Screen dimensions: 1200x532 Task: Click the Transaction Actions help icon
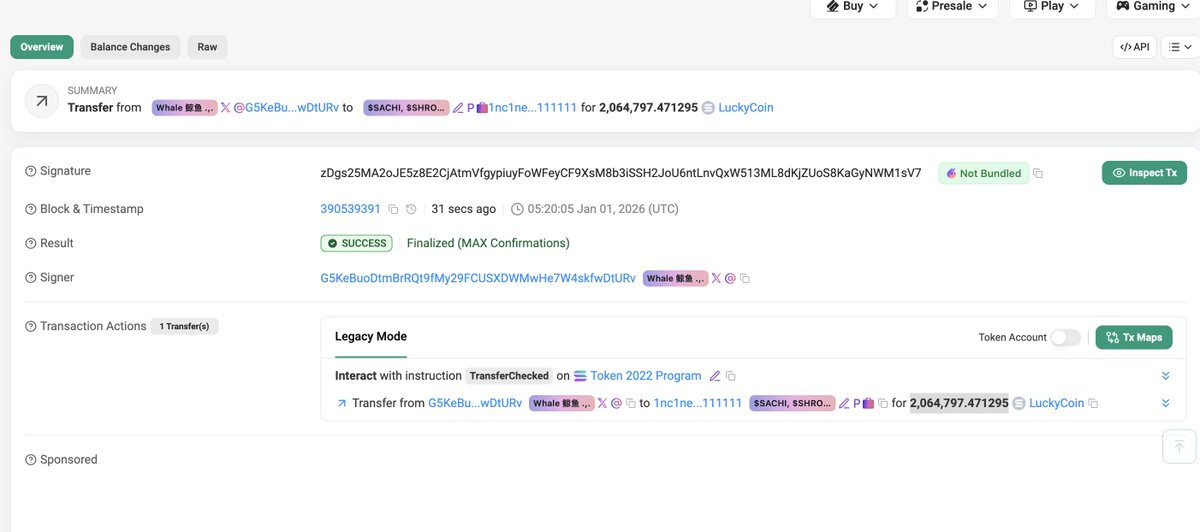30,326
